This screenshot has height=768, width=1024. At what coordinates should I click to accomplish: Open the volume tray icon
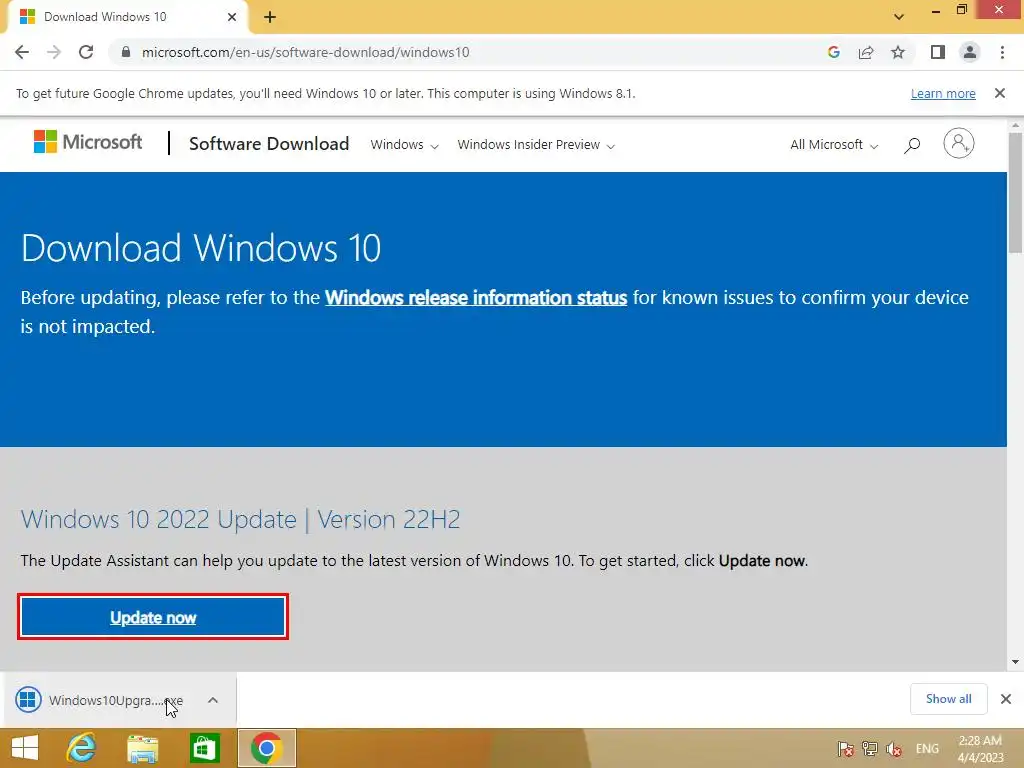tap(894, 749)
